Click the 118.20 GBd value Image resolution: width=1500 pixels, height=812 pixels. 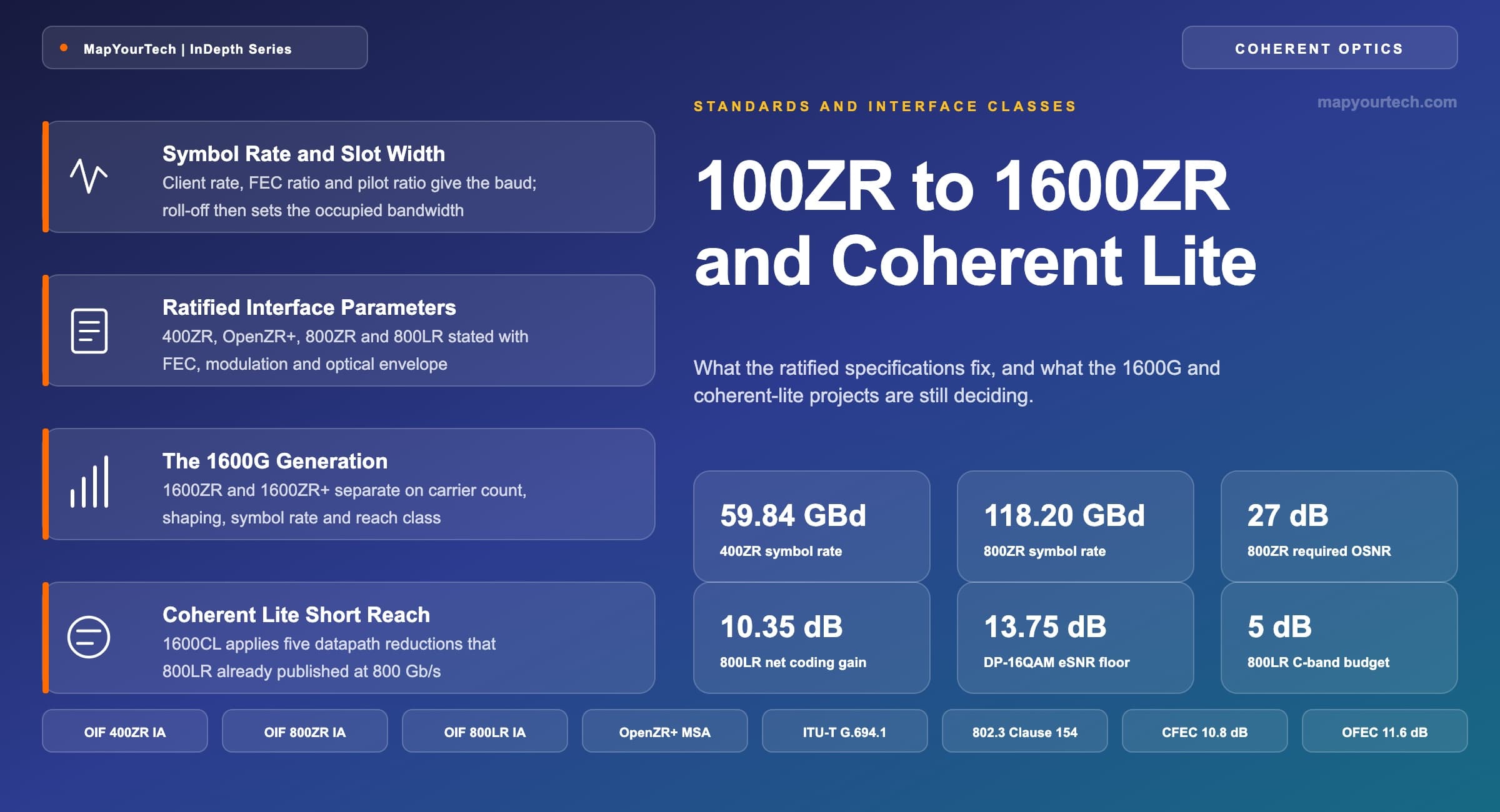1064,516
